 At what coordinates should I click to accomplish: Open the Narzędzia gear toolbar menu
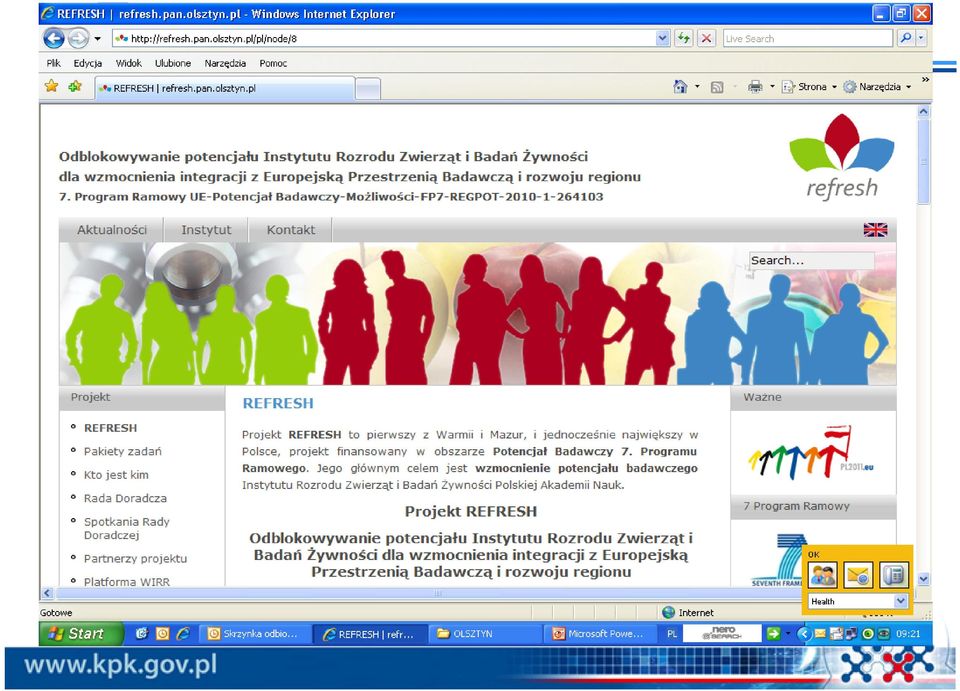pyautogui.click(x=877, y=87)
